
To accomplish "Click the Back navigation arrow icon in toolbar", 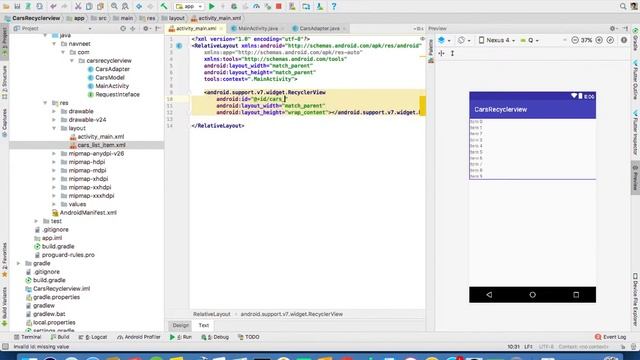I will [x=139, y=7].
